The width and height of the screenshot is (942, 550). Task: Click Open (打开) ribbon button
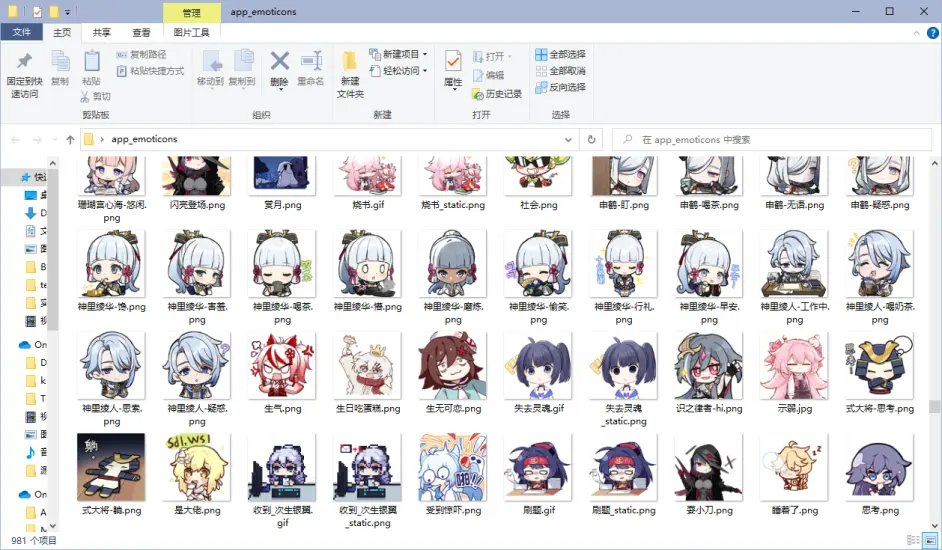[493, 57]
